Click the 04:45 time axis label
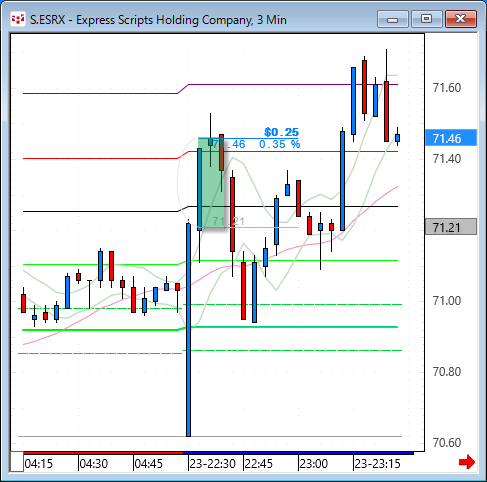Screen dimensions: 487x482 pyautogui.click(x=149, y=464)
